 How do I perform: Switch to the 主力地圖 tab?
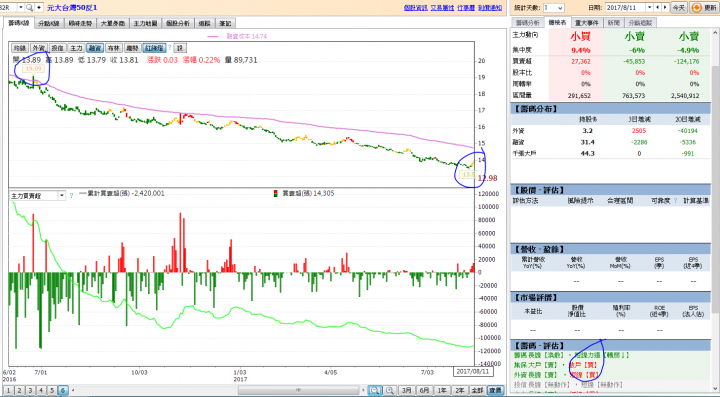click(145, 23)
